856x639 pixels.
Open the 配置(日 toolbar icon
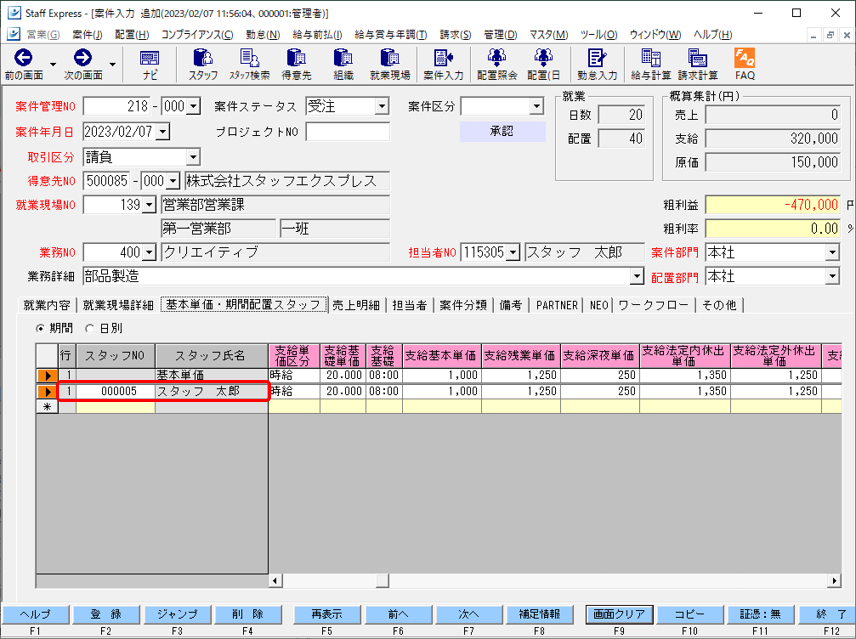(543, 57)
